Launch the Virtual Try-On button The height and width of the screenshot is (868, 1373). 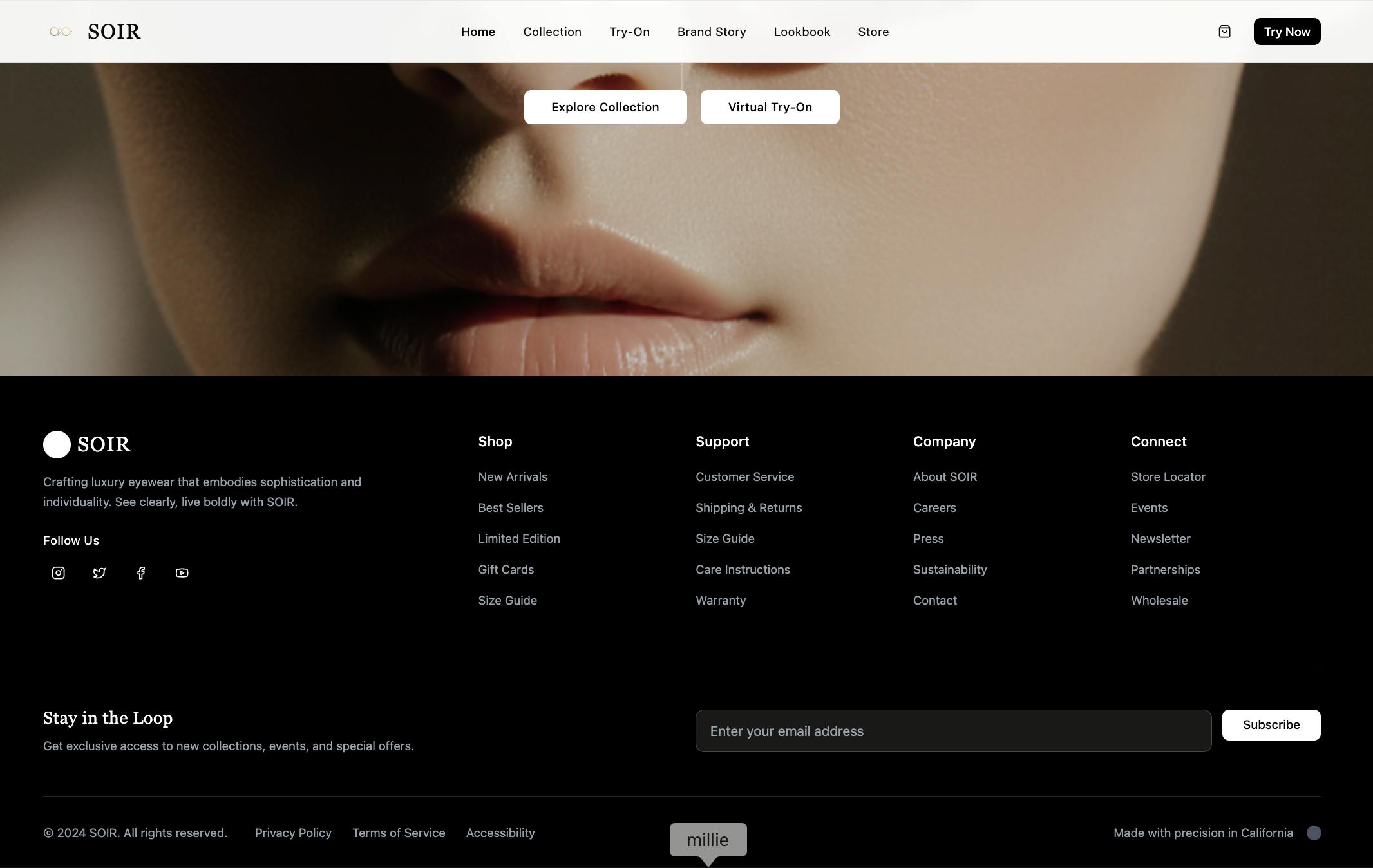pos(770,107)
